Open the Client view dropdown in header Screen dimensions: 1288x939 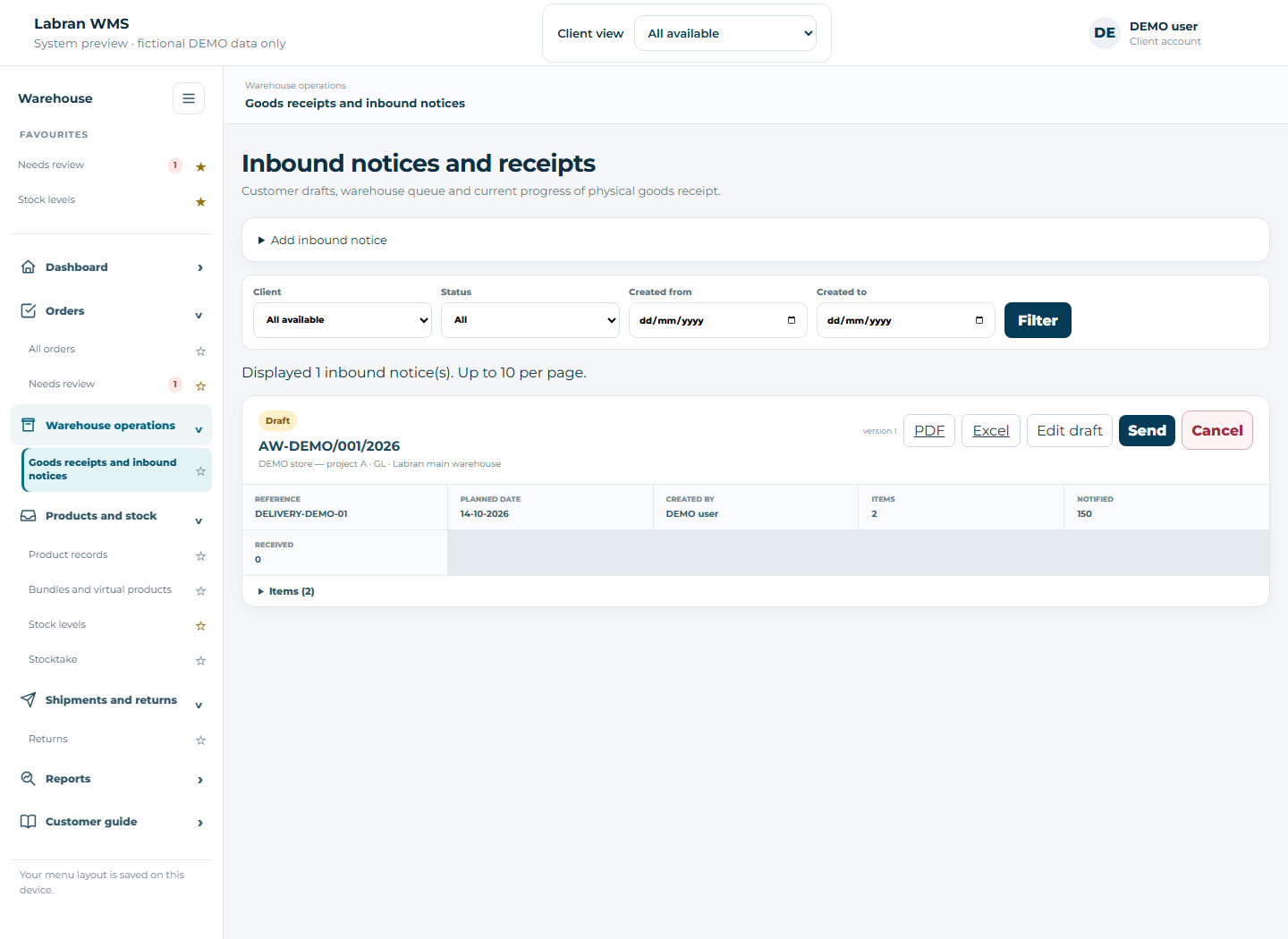point(725,33)
